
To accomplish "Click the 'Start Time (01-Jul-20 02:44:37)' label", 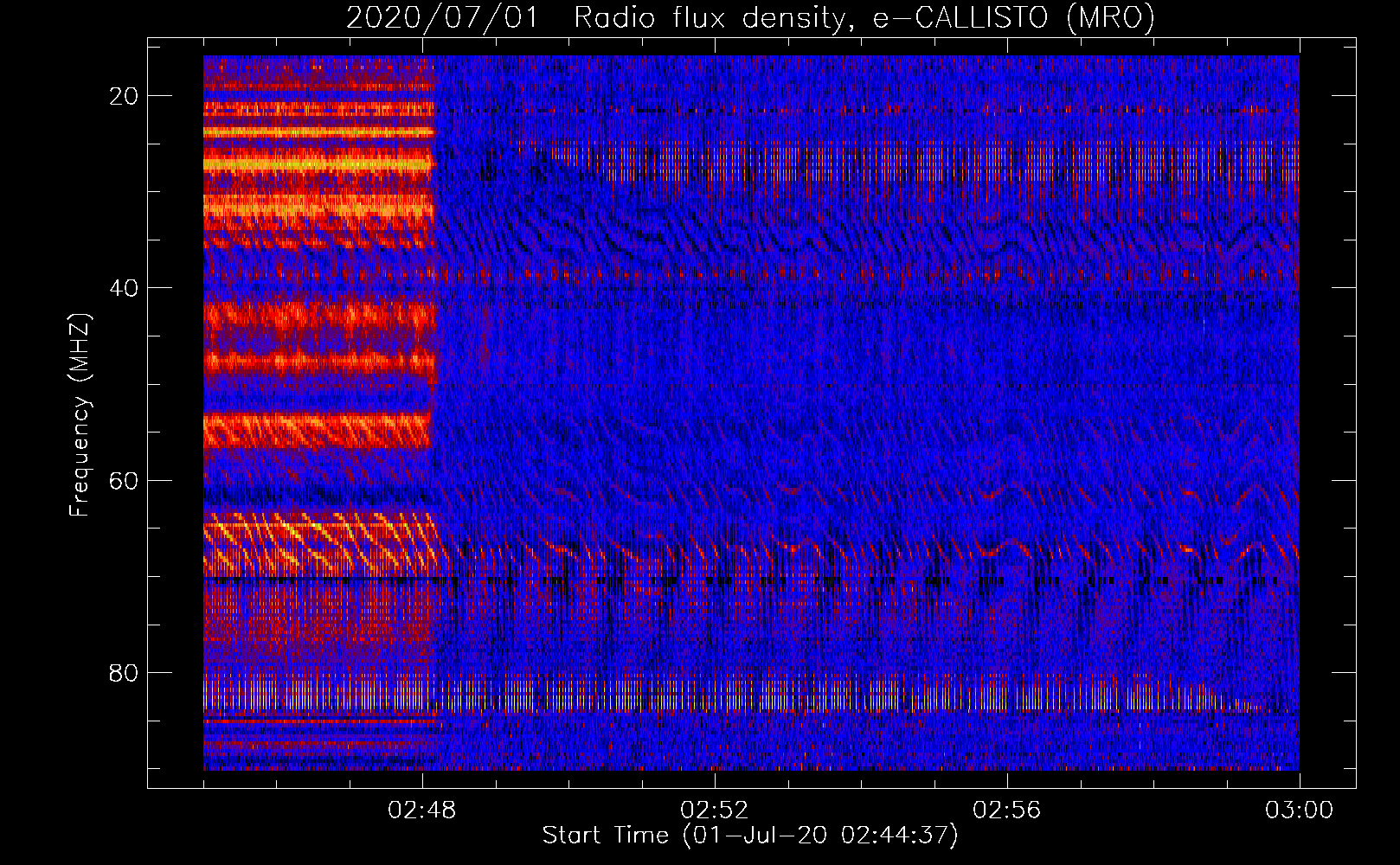I will (x=750, y=836).
